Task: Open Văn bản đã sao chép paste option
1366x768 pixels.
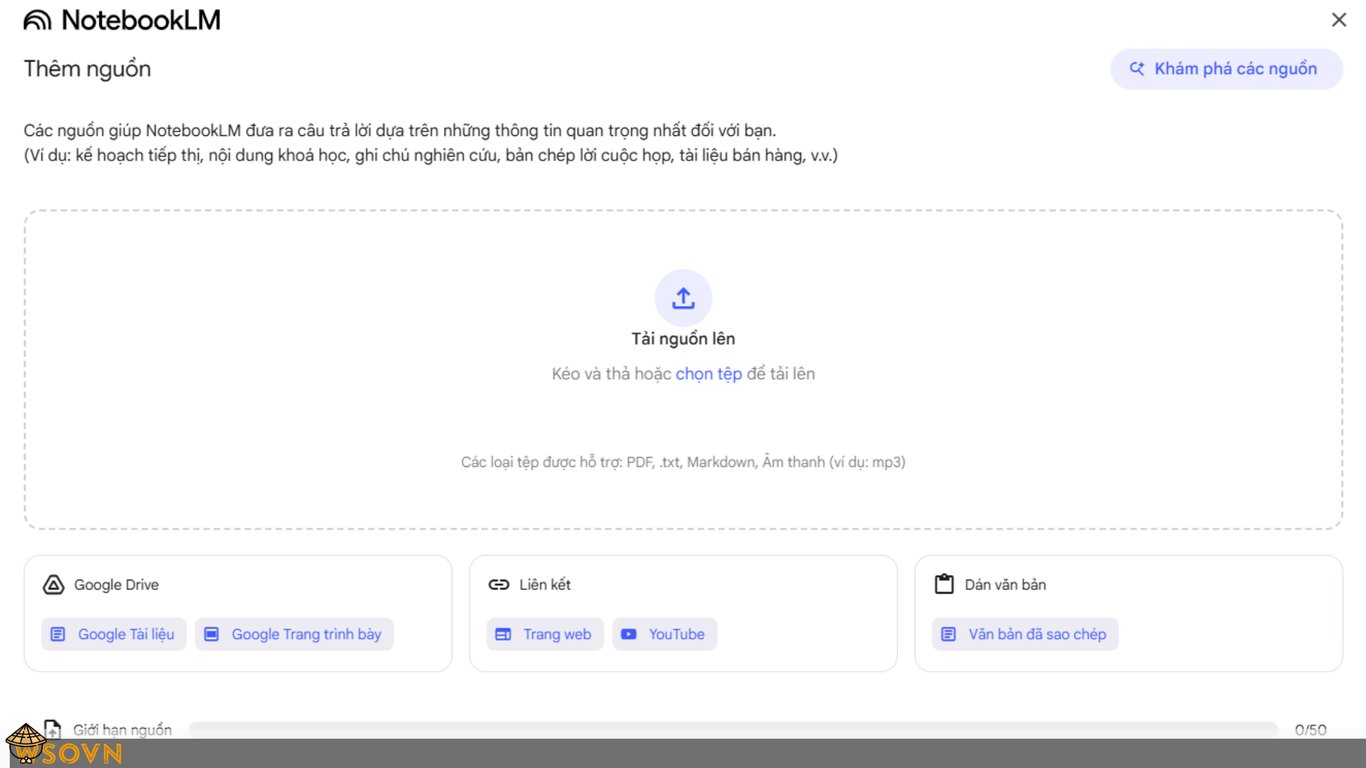Action: click(x=1024, y=633)
